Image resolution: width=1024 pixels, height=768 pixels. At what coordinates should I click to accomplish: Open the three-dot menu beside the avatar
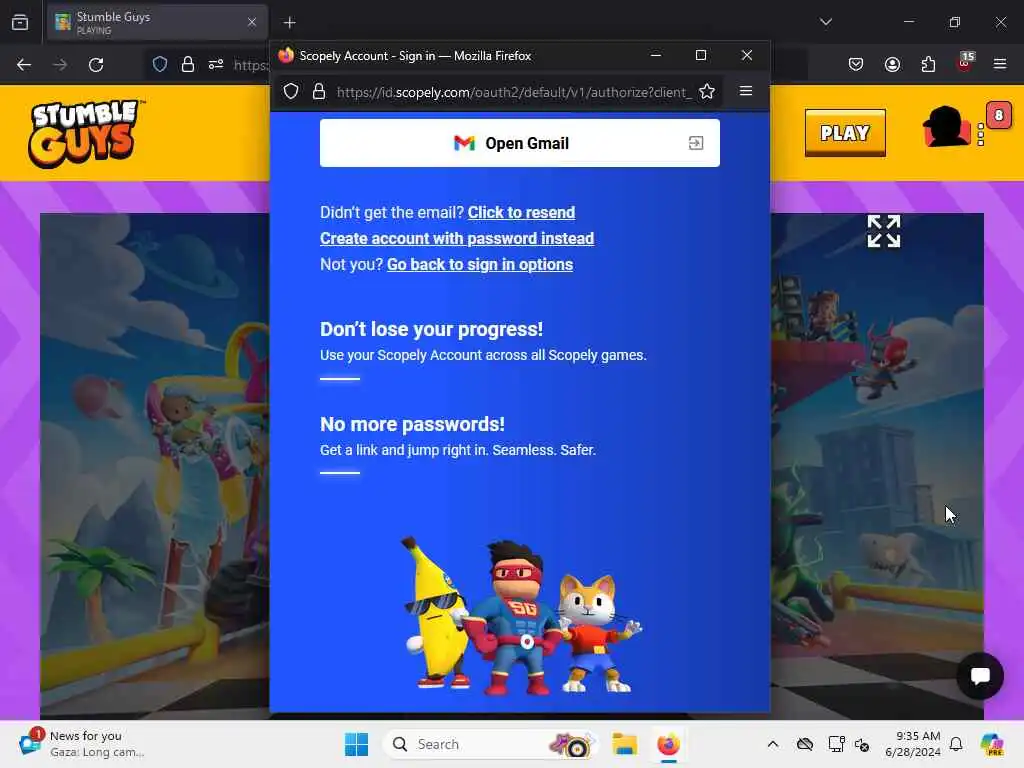coord(980,135)
